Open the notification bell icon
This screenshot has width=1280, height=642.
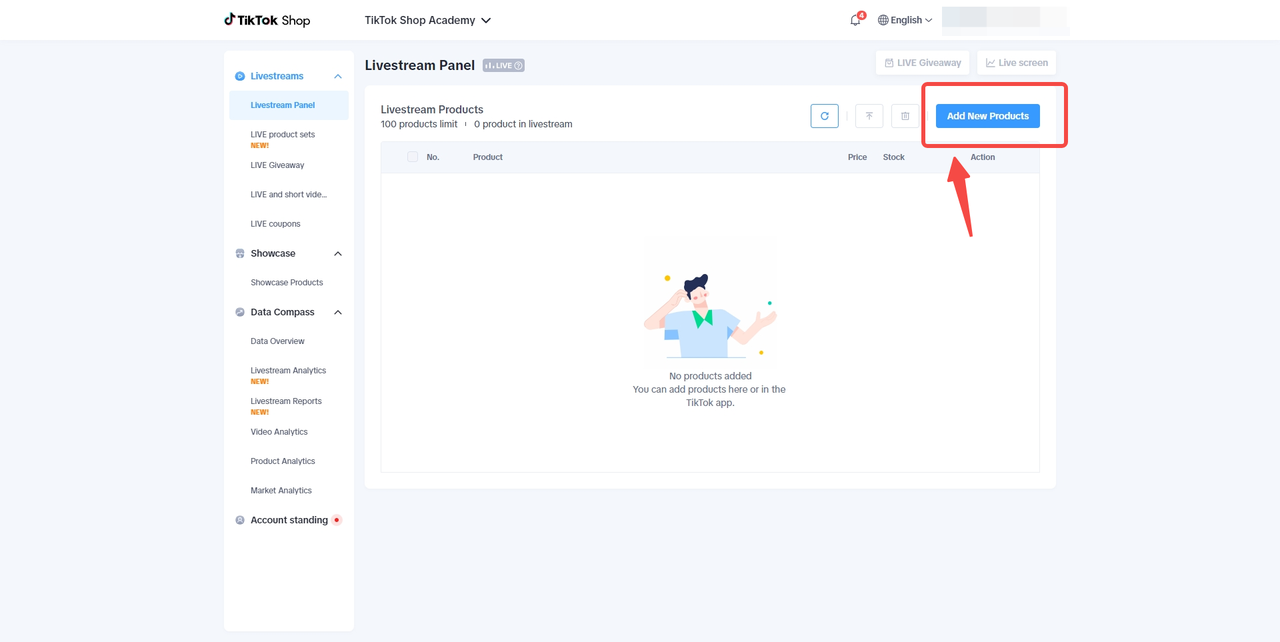pos(856,20)
